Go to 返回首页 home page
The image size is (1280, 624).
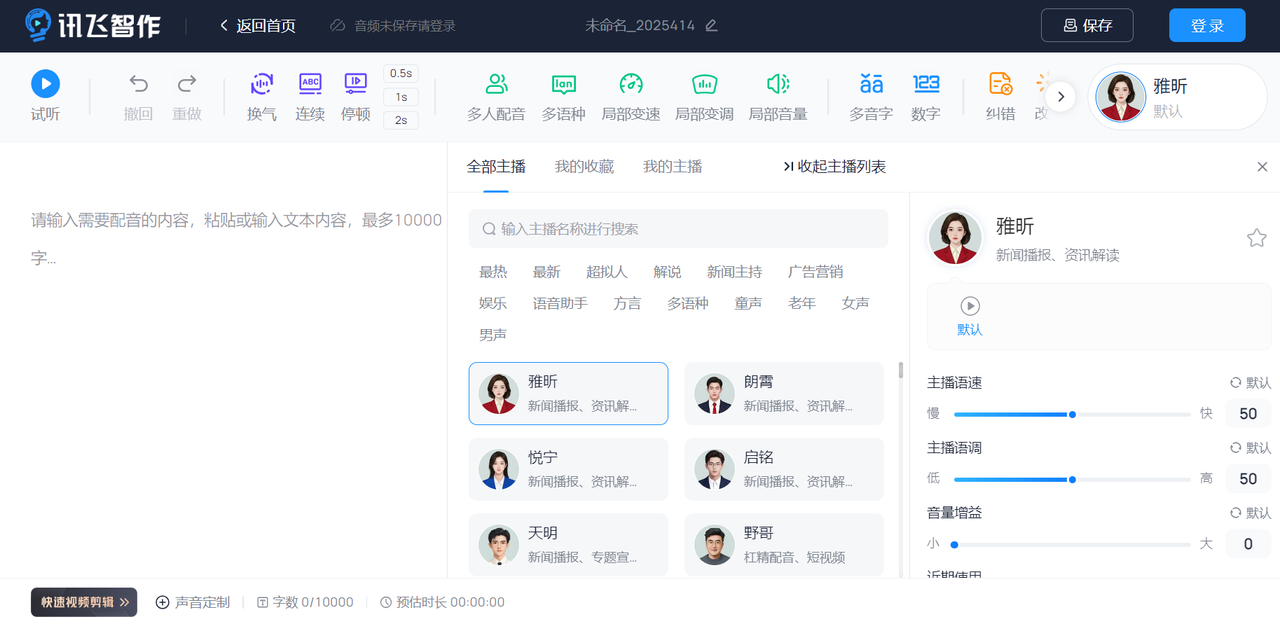click(x=256, y=25)
